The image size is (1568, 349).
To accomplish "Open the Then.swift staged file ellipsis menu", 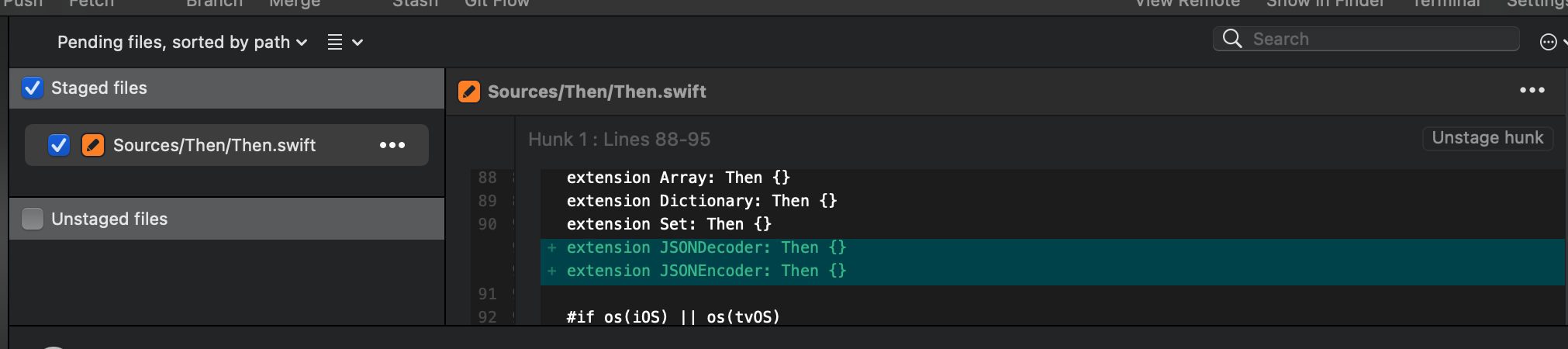I will click(x=392, y=145).
